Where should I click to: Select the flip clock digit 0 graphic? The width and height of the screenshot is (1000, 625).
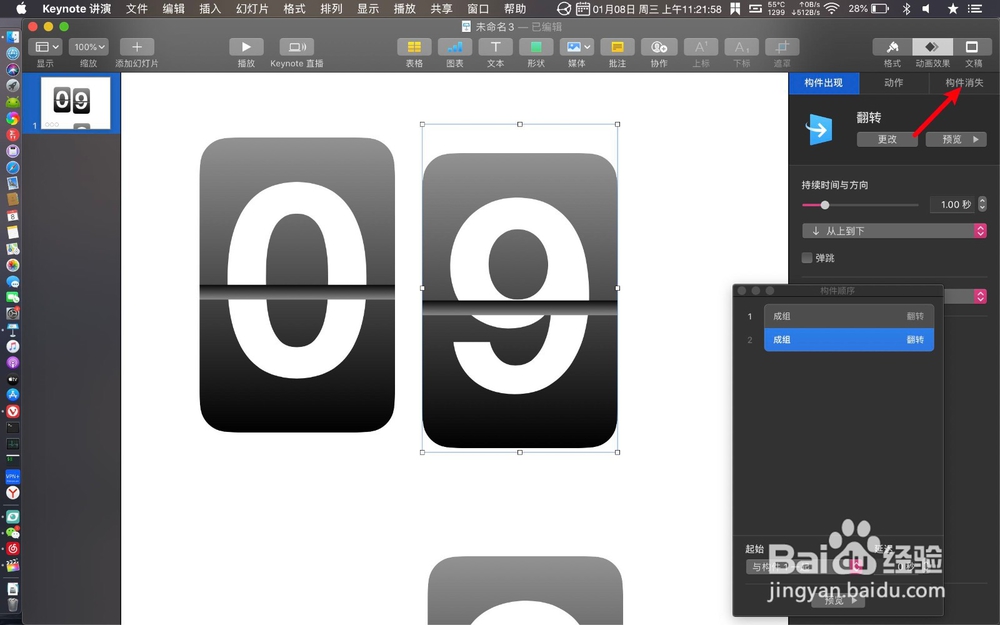pos(297,285)
